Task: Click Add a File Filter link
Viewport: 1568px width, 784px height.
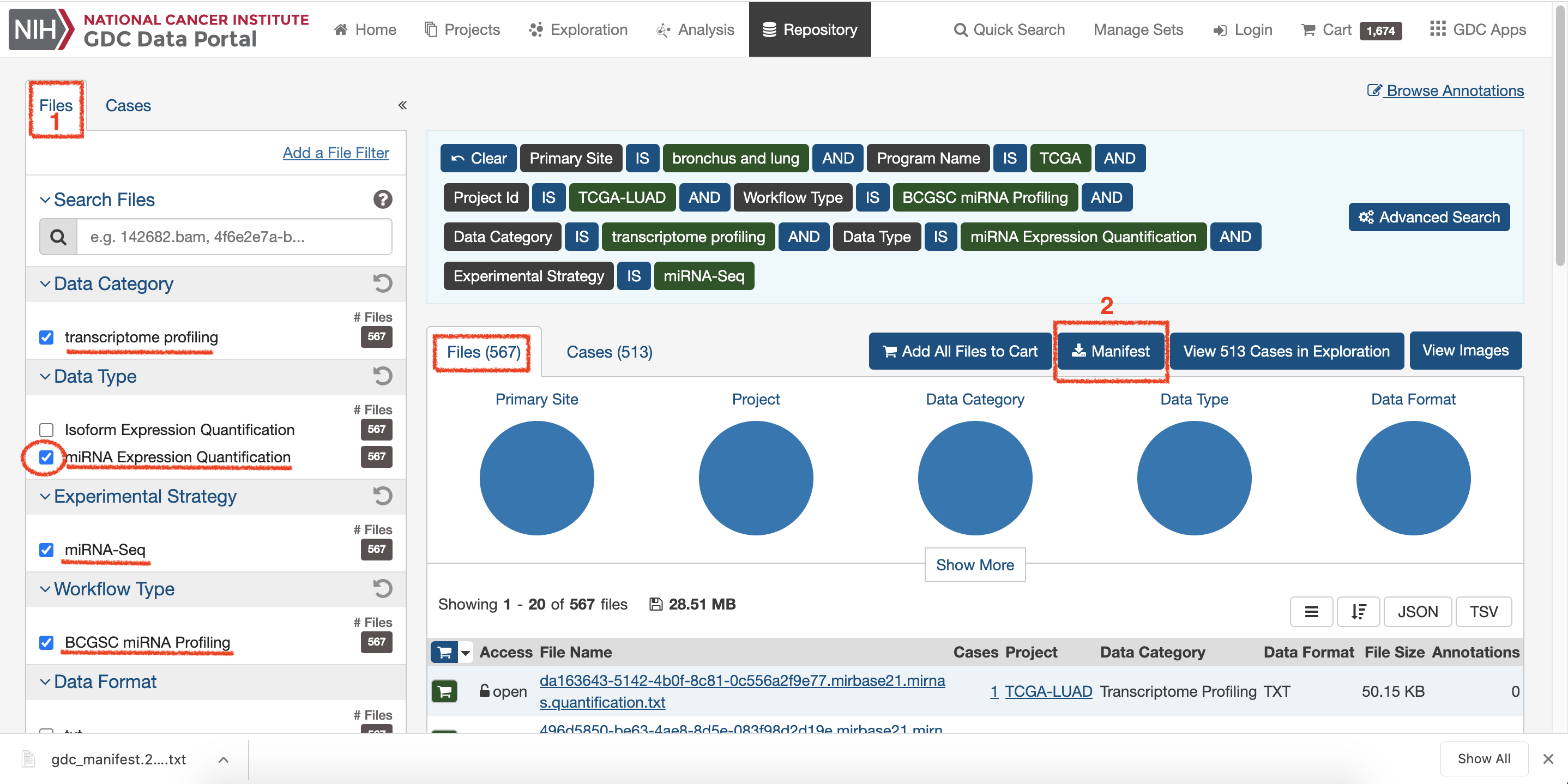Action: point(335,152)
